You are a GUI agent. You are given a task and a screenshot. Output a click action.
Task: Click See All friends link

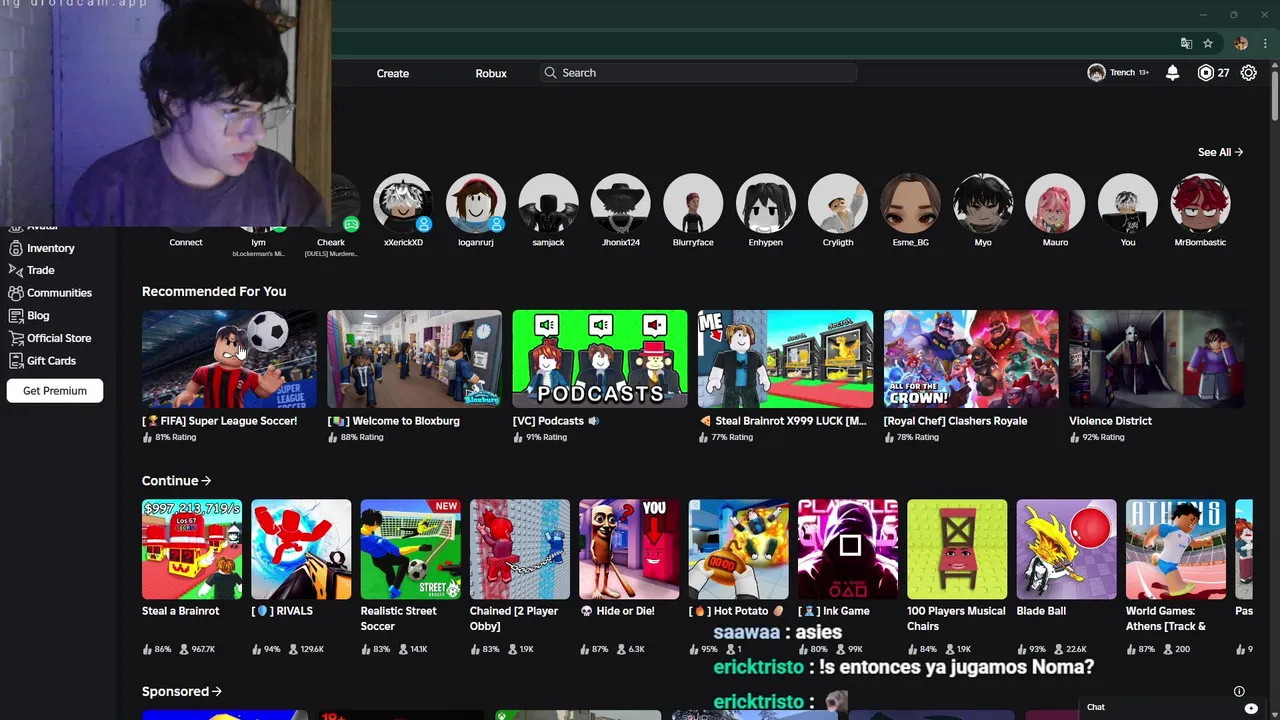(x=1220, y=152)
